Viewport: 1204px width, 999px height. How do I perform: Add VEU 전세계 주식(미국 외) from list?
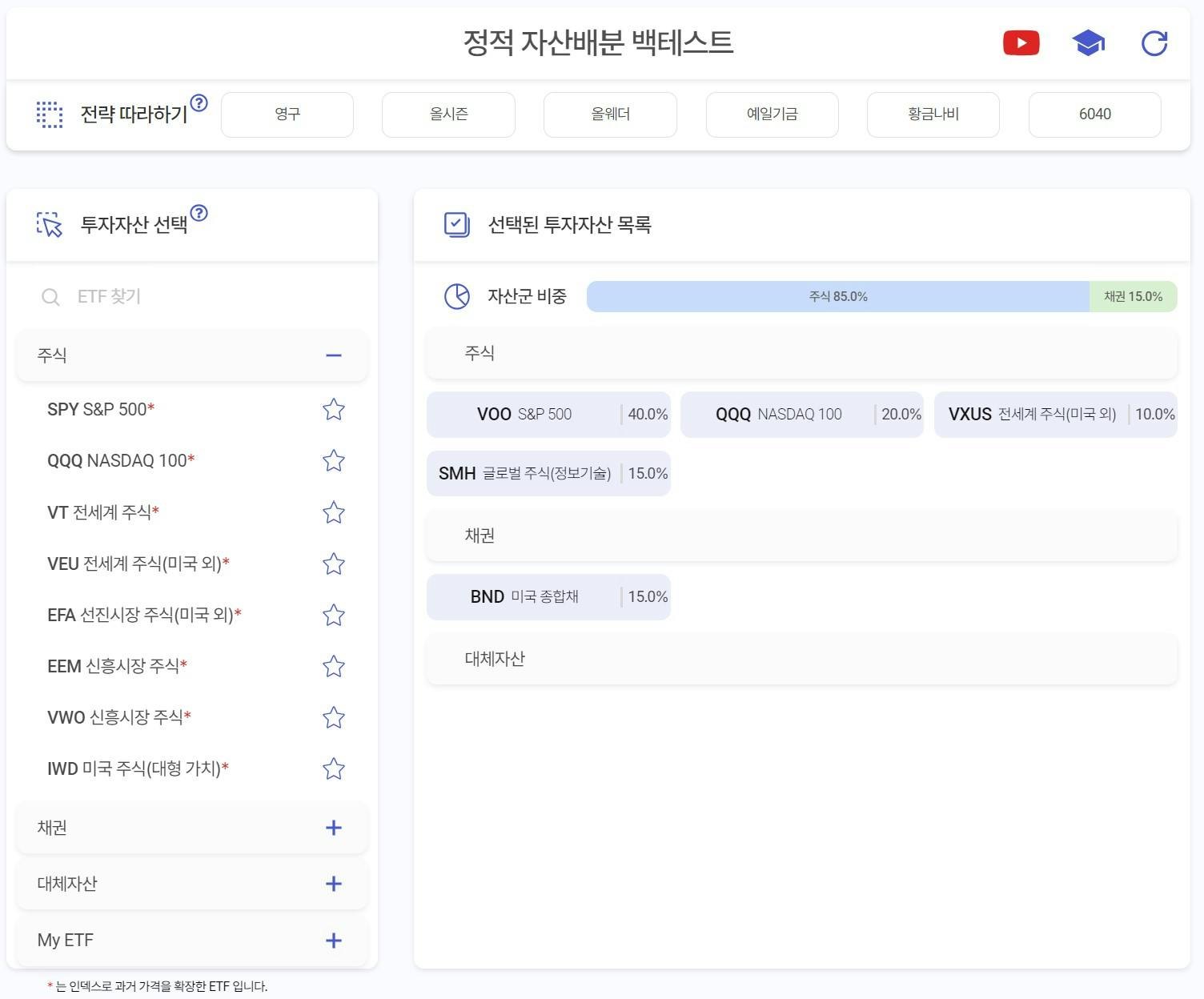tap(138, 564)
